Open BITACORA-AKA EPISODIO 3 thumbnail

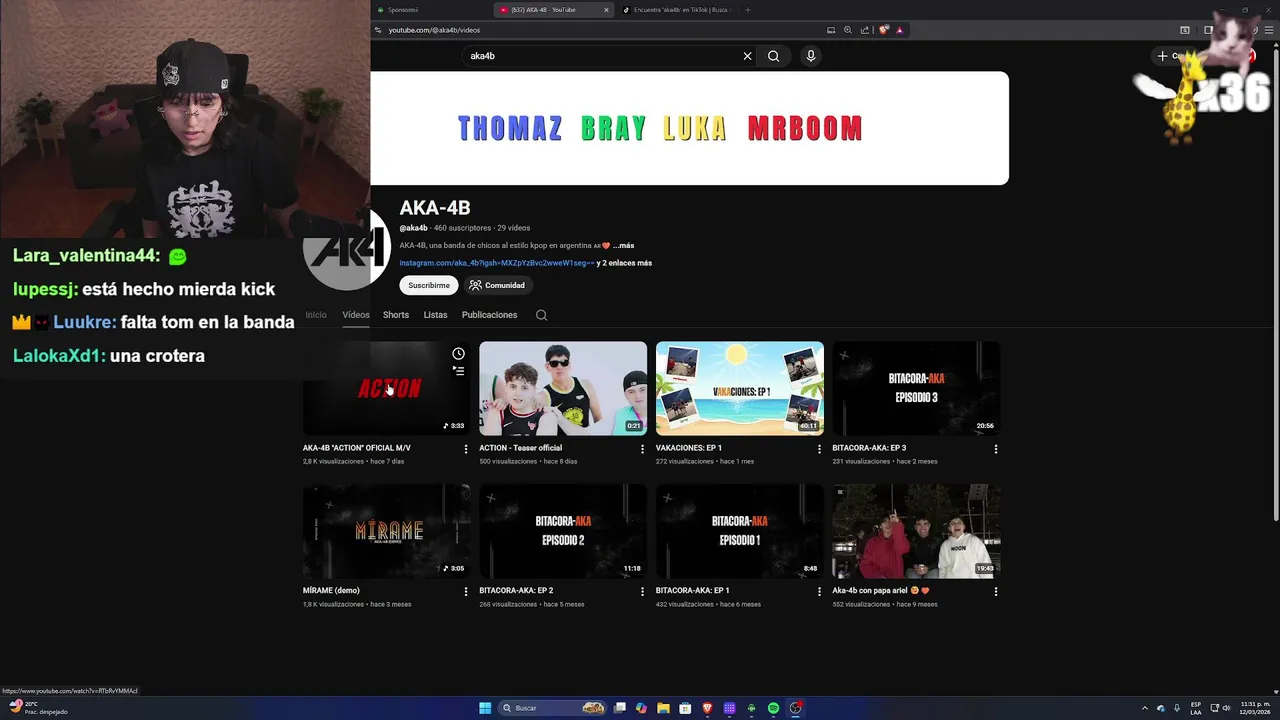(x=916, y=388)
